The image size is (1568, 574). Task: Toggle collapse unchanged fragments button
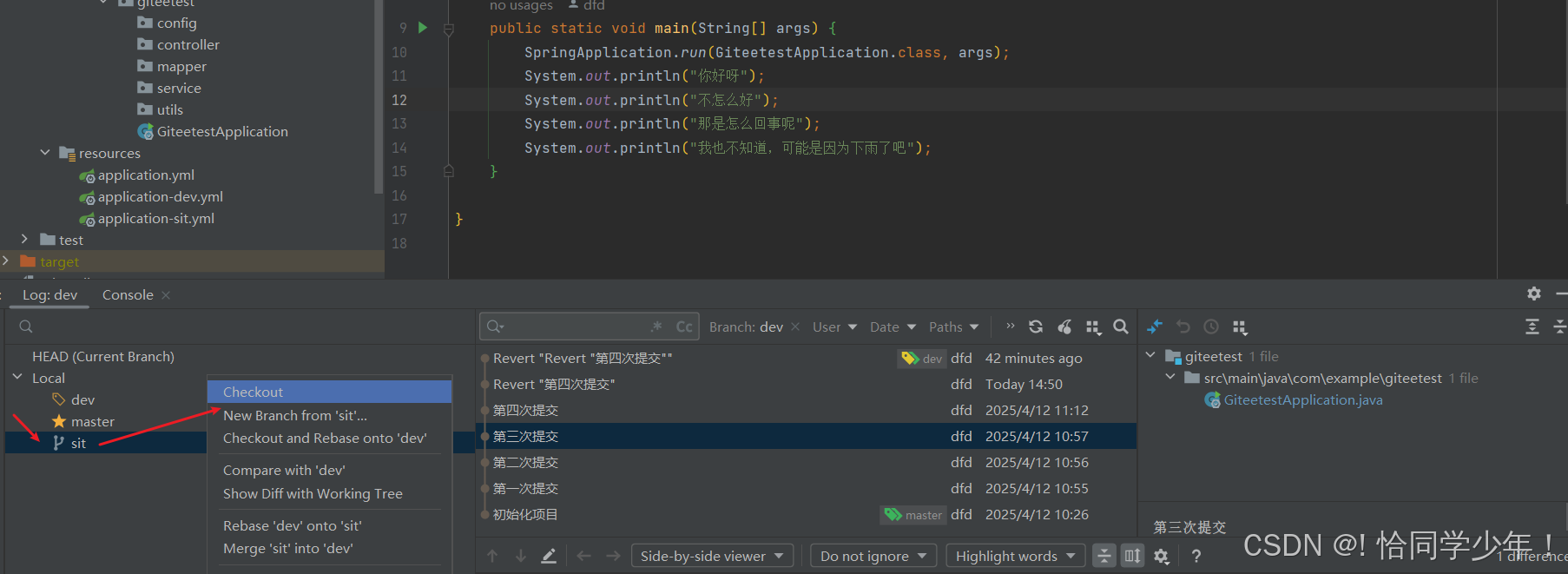coord(1104,556)
